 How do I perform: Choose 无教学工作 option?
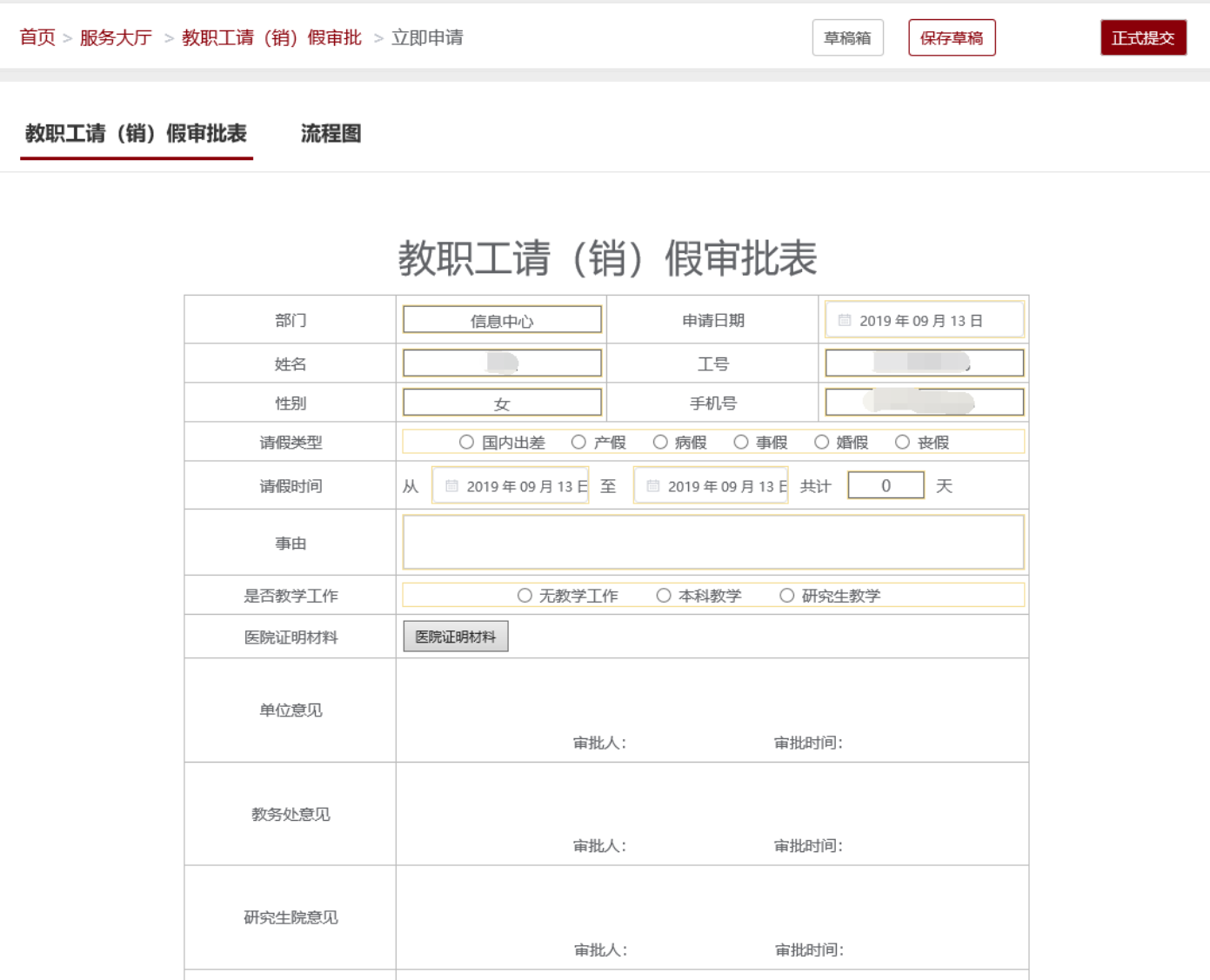(x=525, y=595)
